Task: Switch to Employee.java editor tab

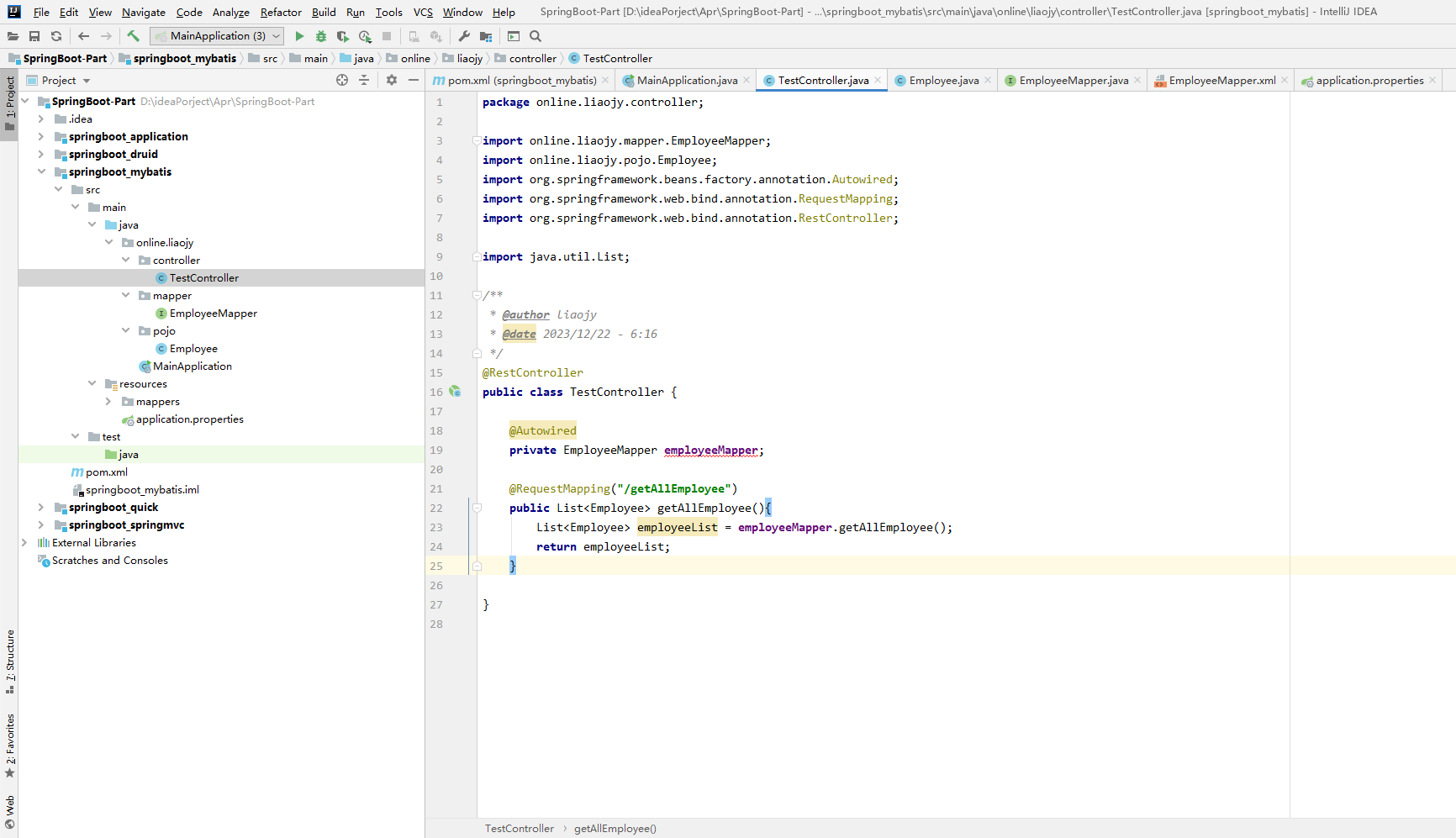Action: tap(943, 80)
